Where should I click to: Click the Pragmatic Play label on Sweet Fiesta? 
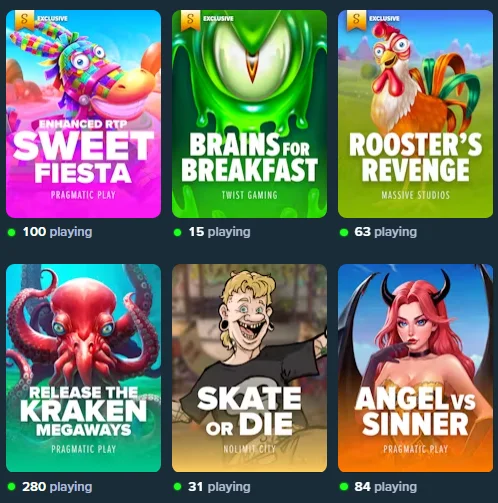(83, 195)
